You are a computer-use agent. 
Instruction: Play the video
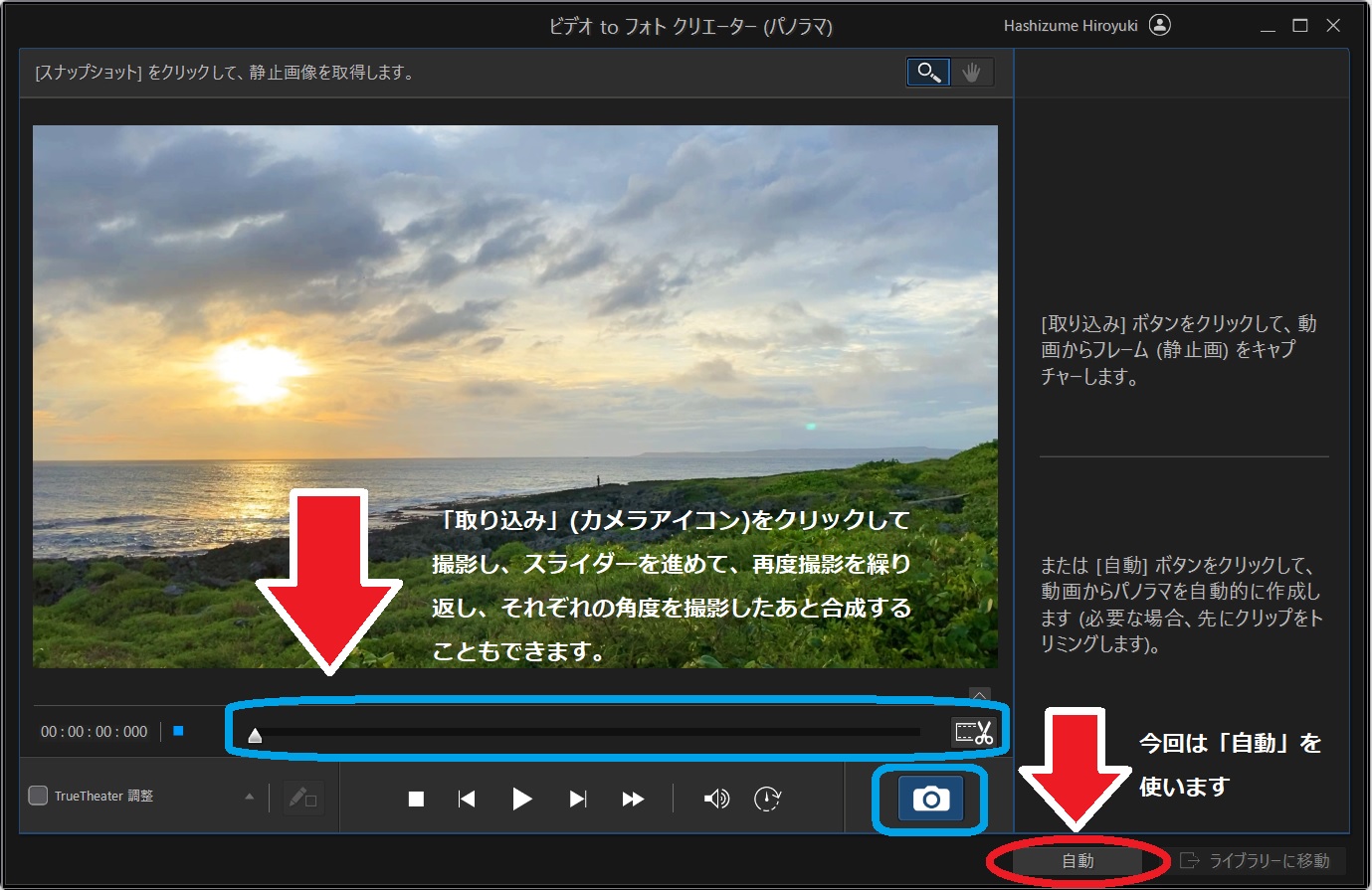tap(521, 799)
